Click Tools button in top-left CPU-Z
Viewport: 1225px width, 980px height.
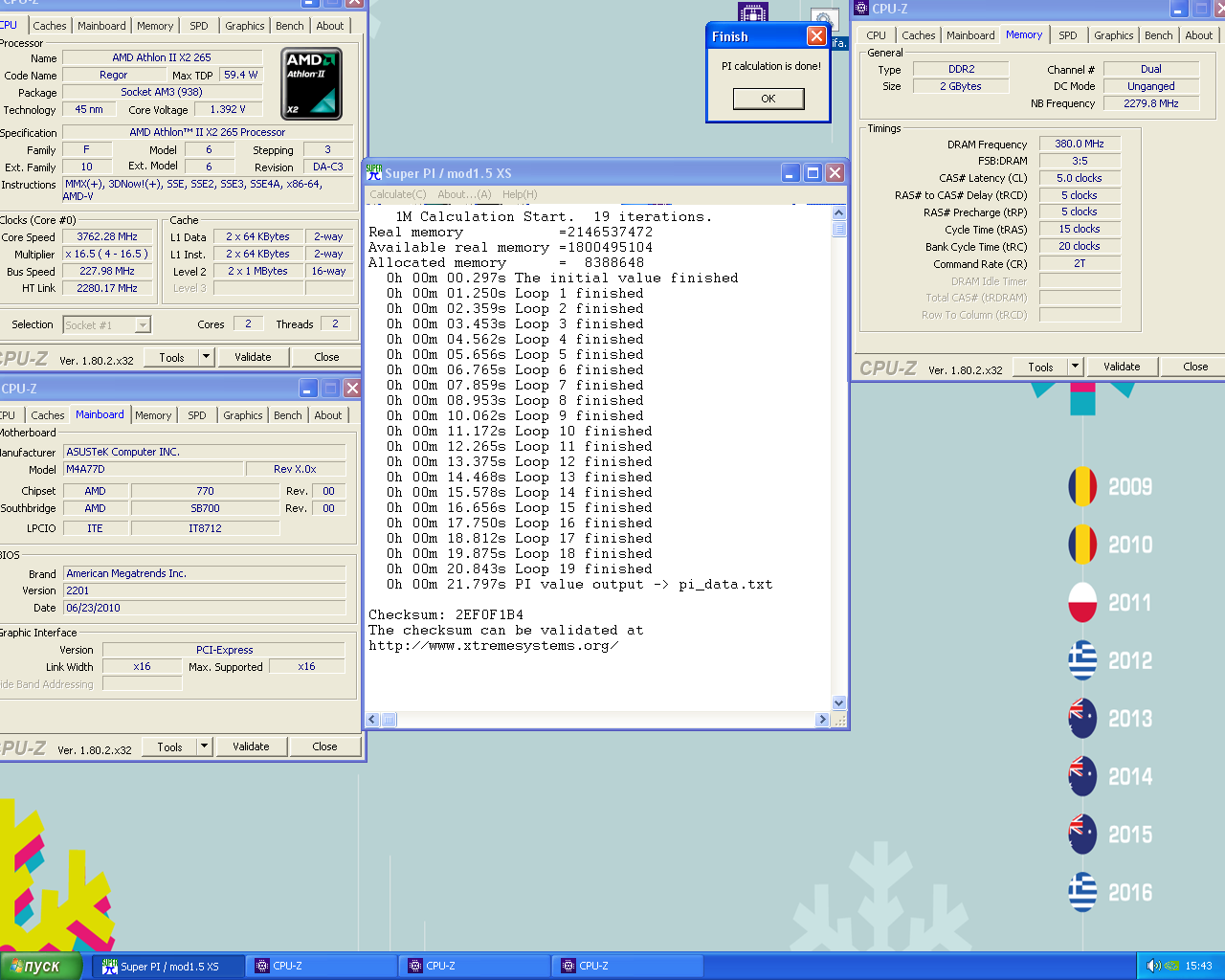click(172, 357)
